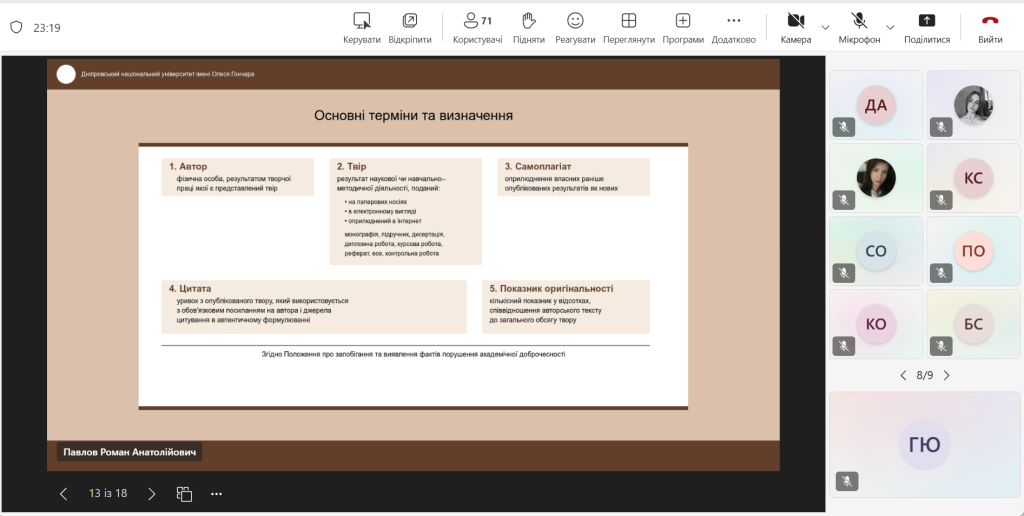Click the Керувати (take control) icon
Screen dimensions: 1024x516
(362, 21)
